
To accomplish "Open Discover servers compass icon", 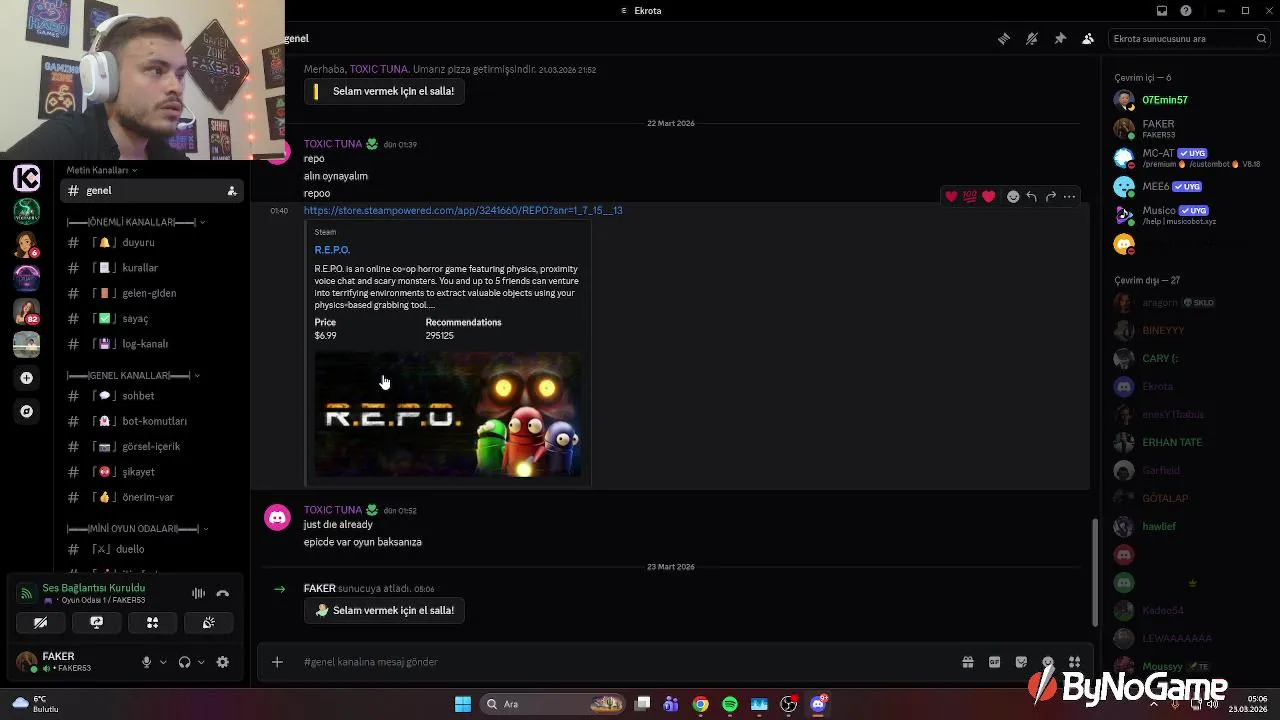I will tap(27, 411).
